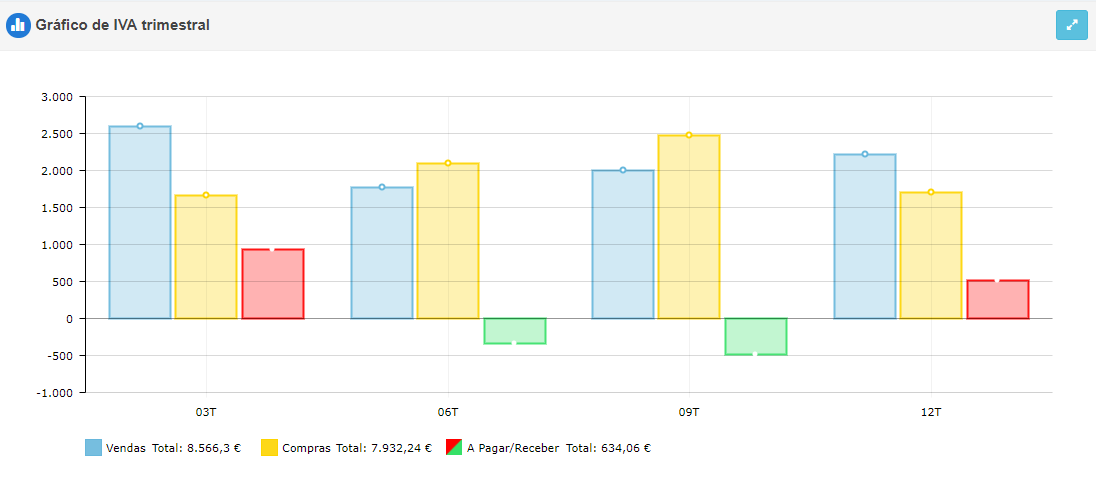Select the green Receber bar for 06T

click(515, 331)
